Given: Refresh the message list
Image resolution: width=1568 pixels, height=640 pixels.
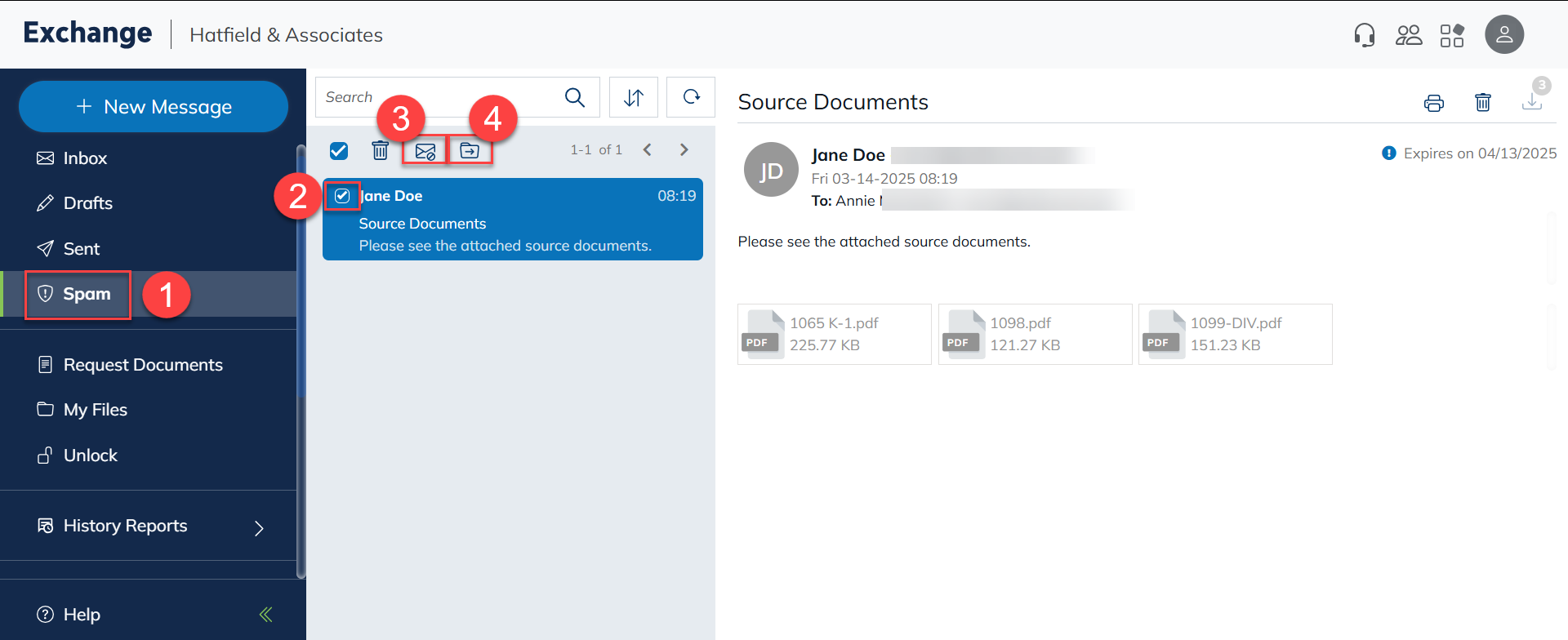Looking at the screenshot, I should [691, 98].
